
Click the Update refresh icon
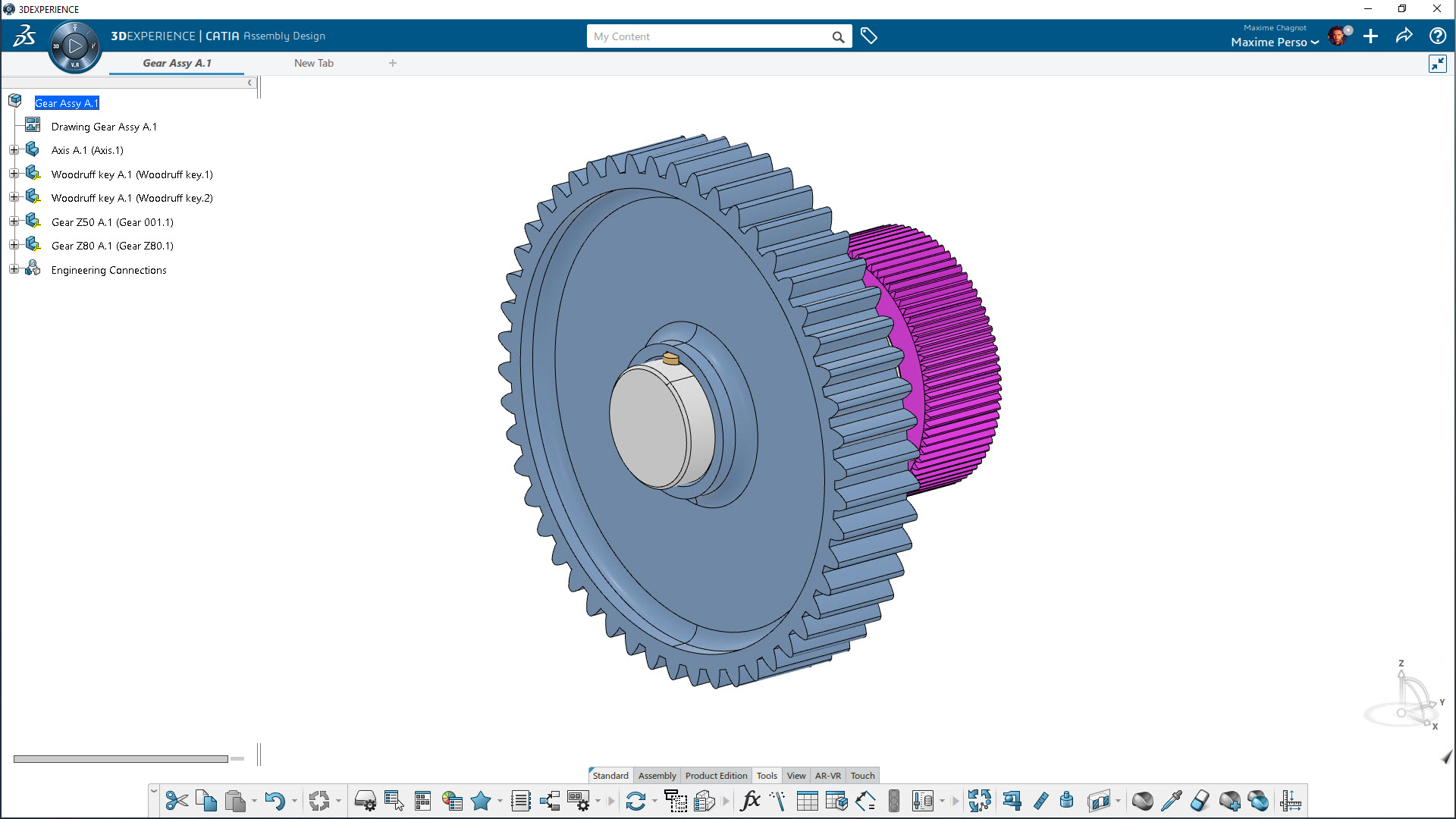[635, 801]
